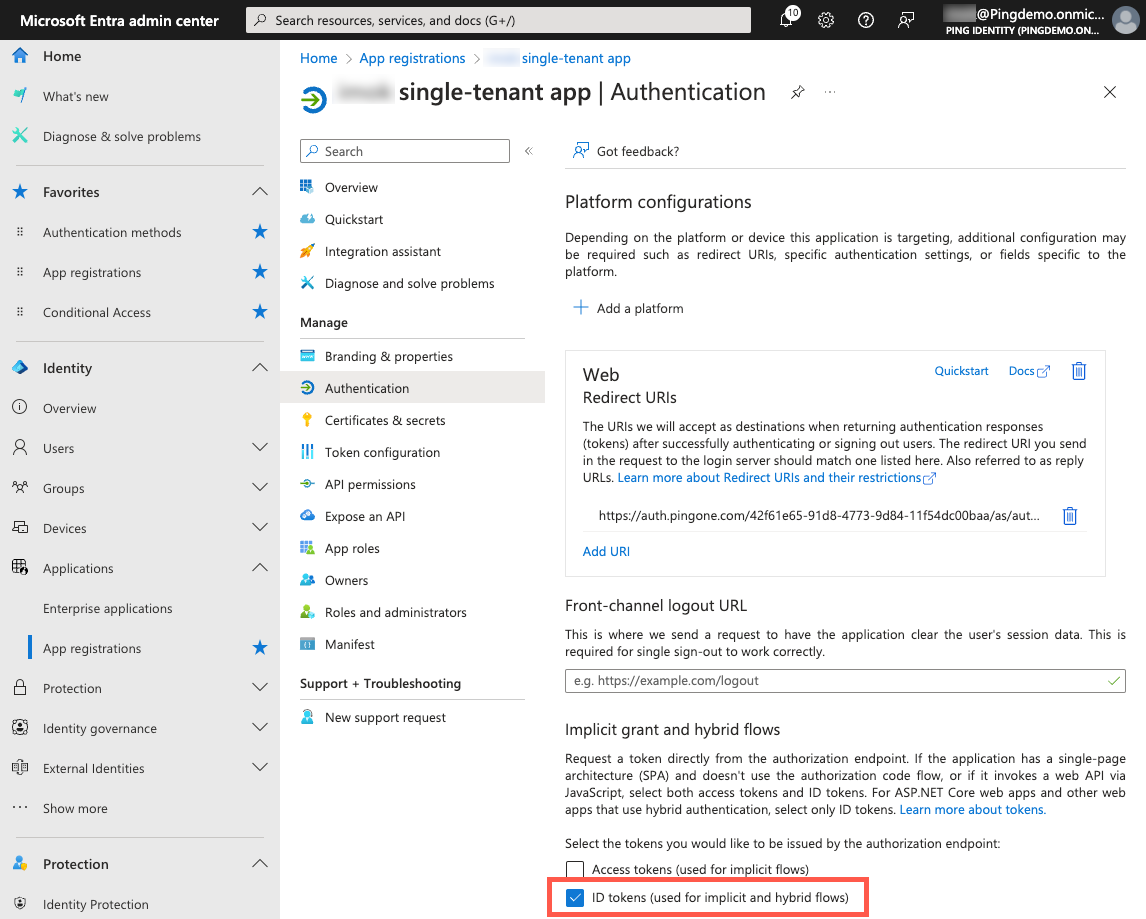Click the Send feedback icon in top bar
Image resolution: width=1146 pixels, height=919 pixels.
click(905, 20)
